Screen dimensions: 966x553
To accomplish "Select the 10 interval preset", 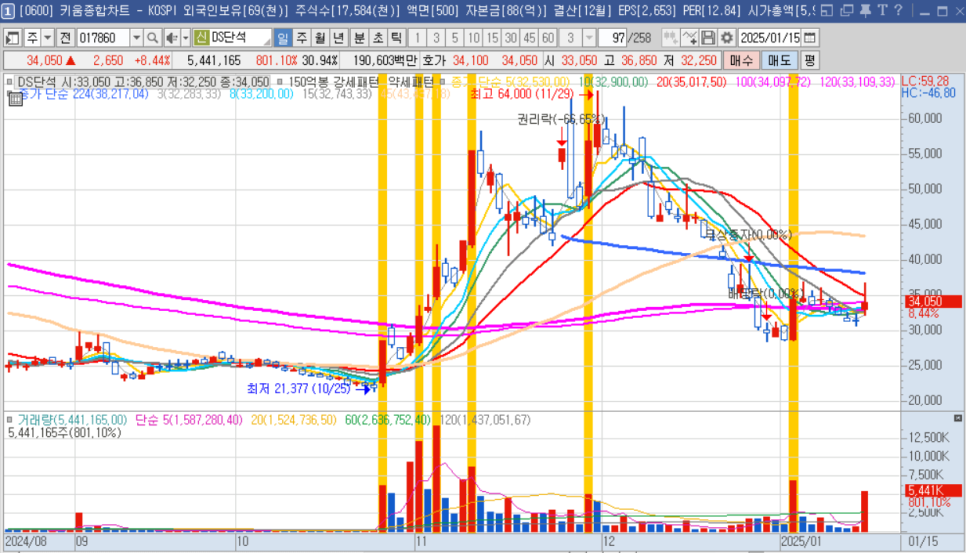I will 473,38.
